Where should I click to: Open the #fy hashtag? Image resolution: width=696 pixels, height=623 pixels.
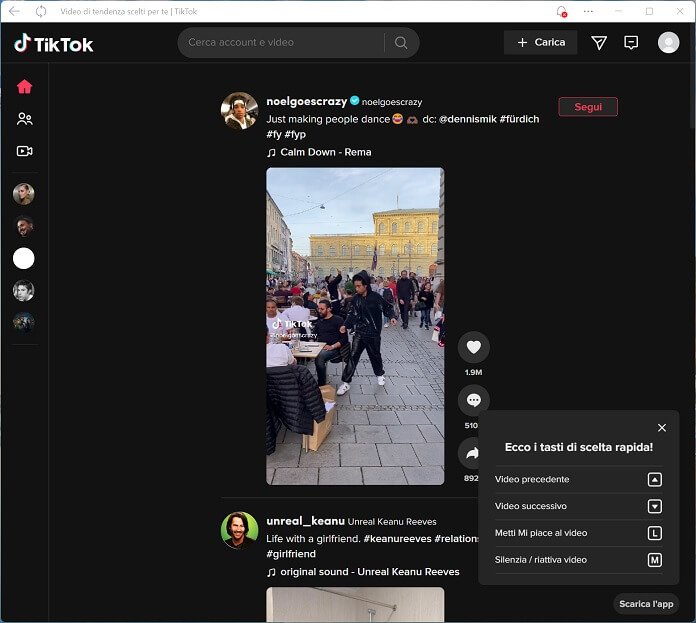coord(274,134)
